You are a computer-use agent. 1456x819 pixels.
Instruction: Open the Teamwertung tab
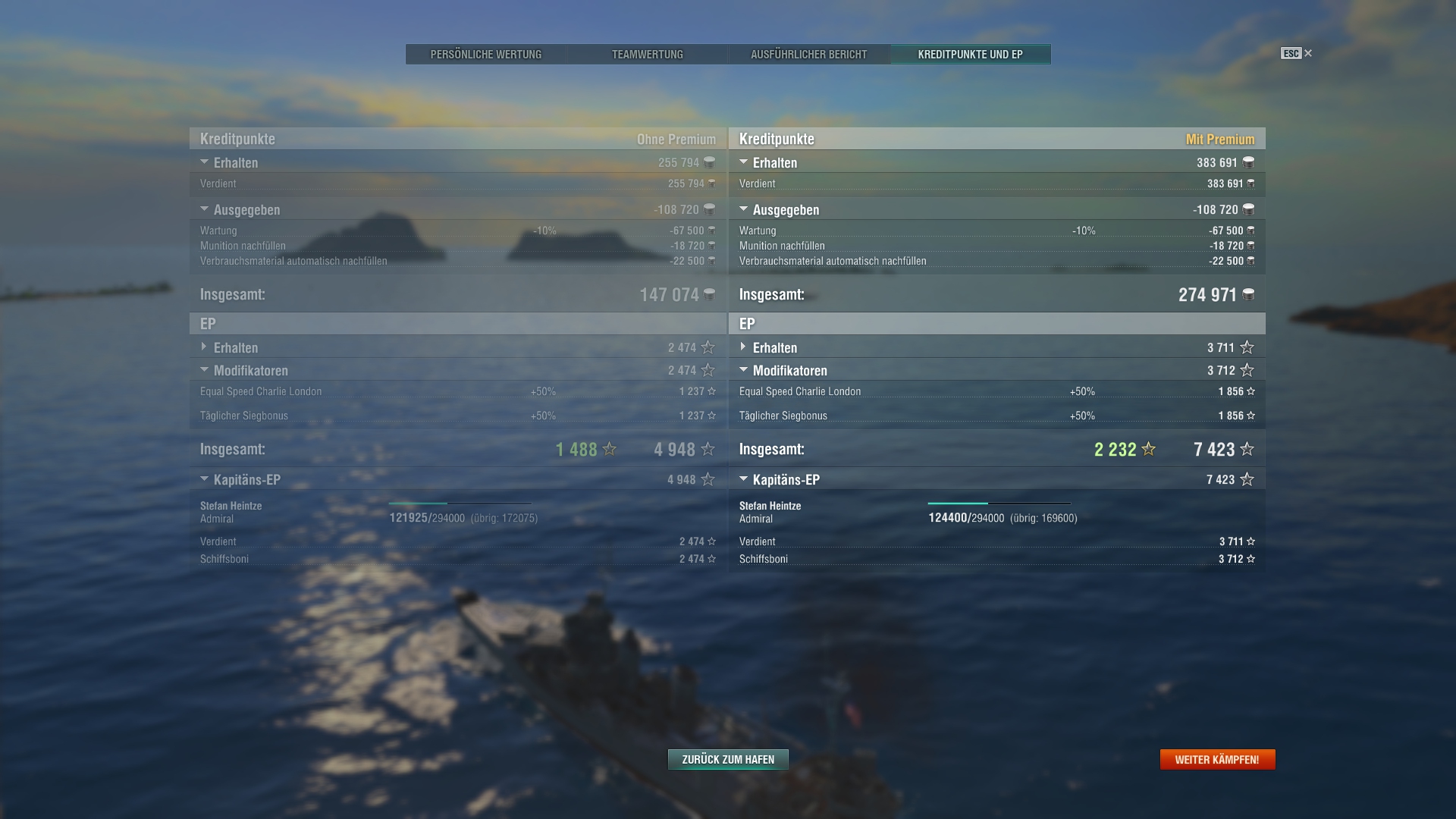(x=648, y=55)
